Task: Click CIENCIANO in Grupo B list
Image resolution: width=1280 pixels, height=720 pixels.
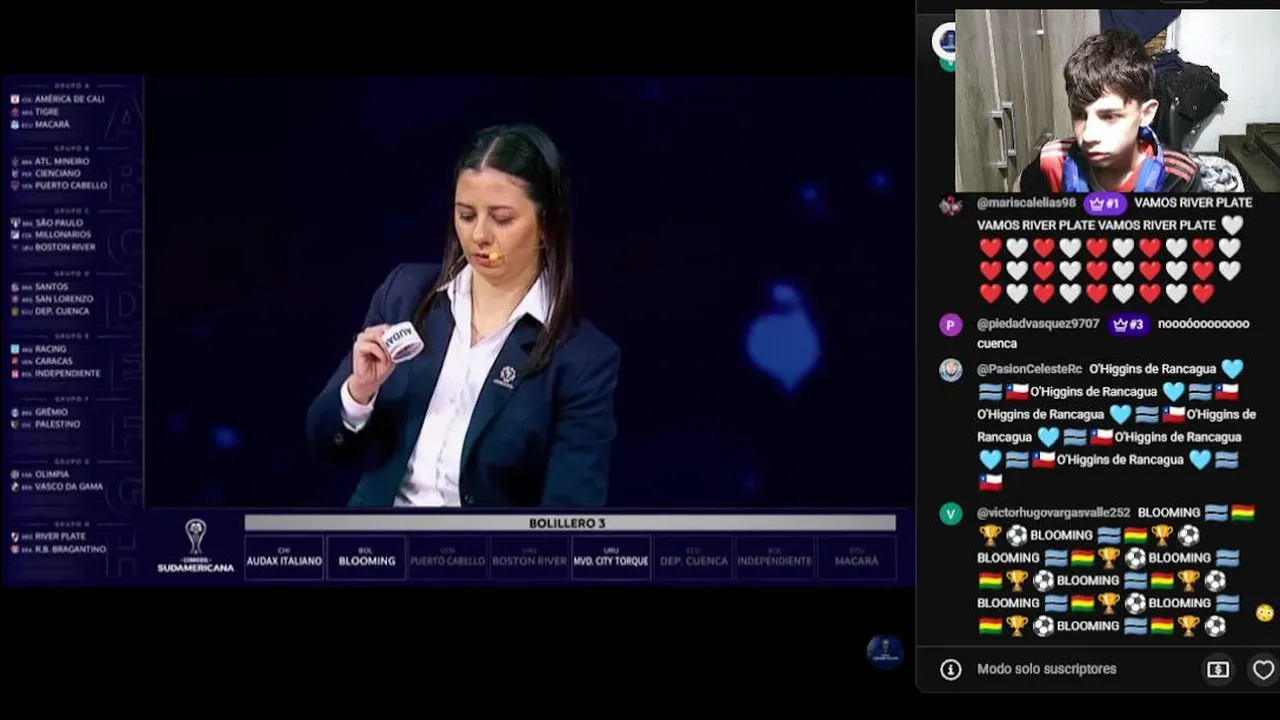Action: tap(57, 173)
